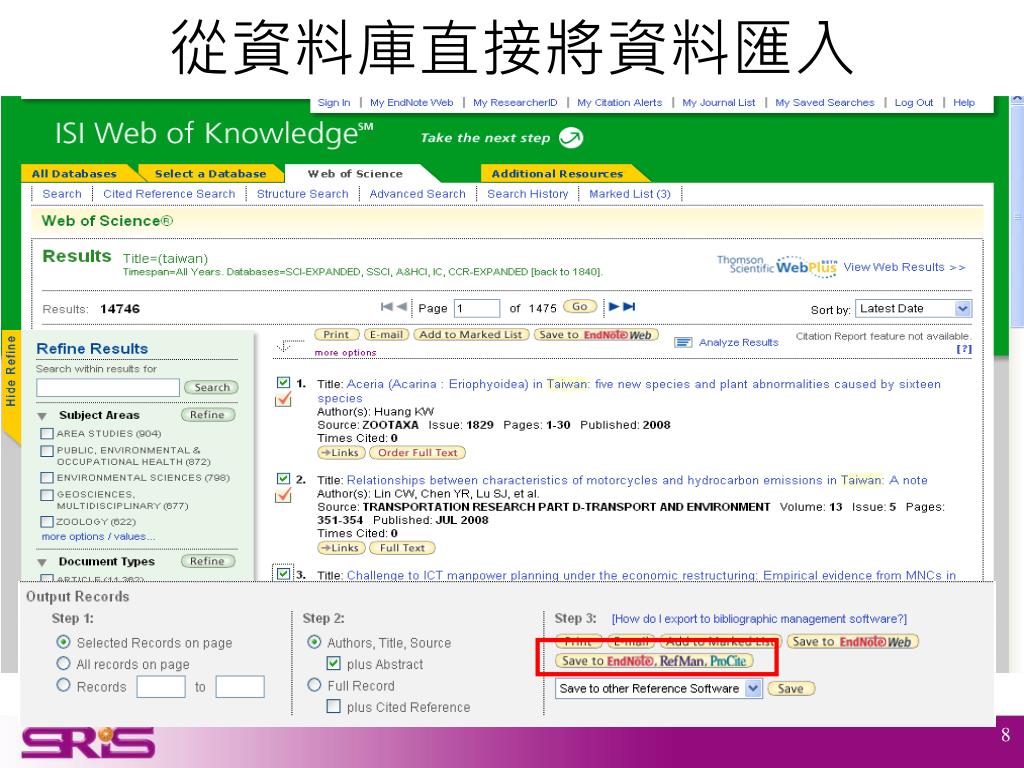The height and width of the screenshot is (768, 1024).
Task: Check the Geosciences, Multidisciplinary checkbox
Action: point(46,495)
